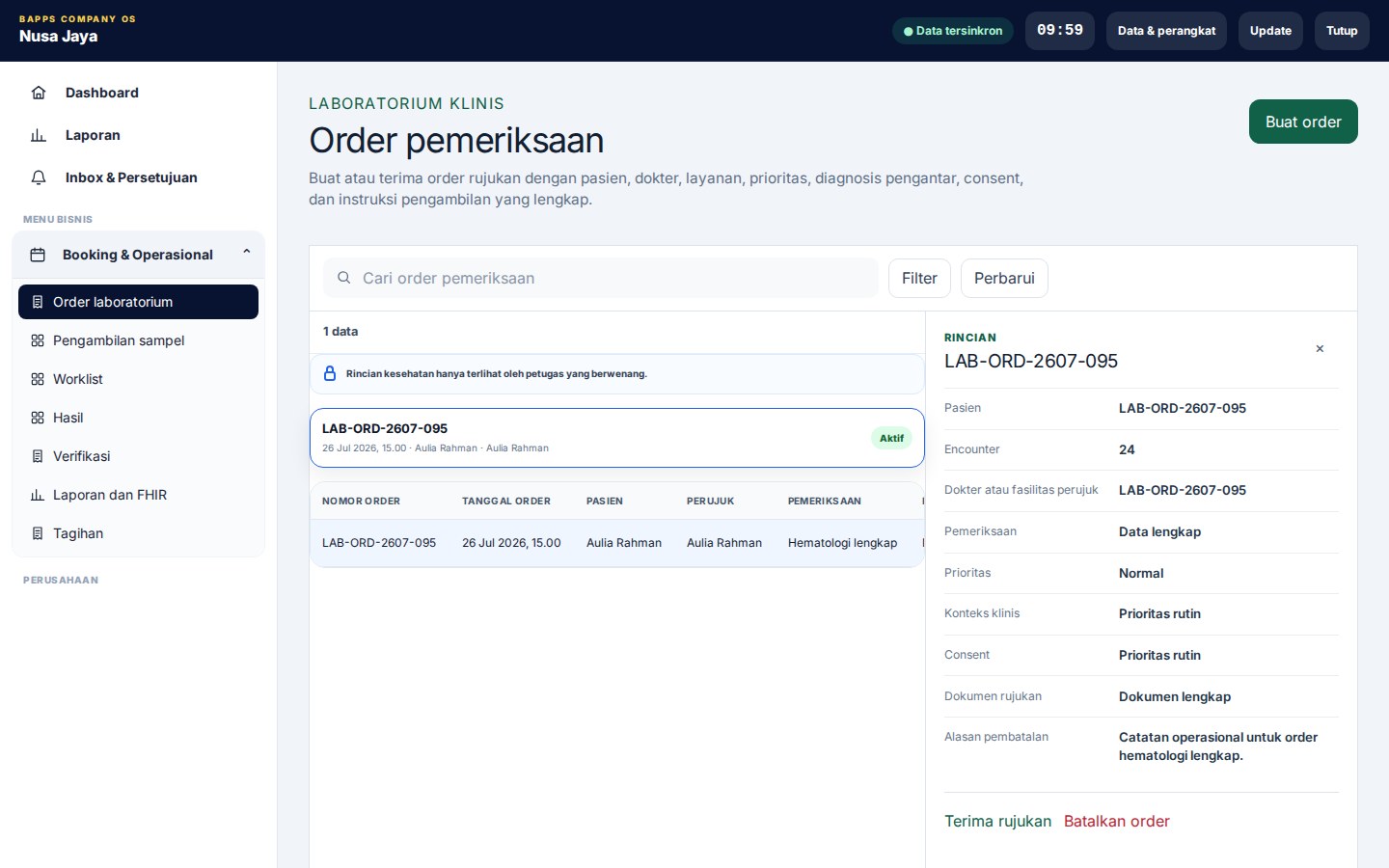Click Terima rujukan link
This screenshot has width=1389, height=868.
click(x=997, y=821)
